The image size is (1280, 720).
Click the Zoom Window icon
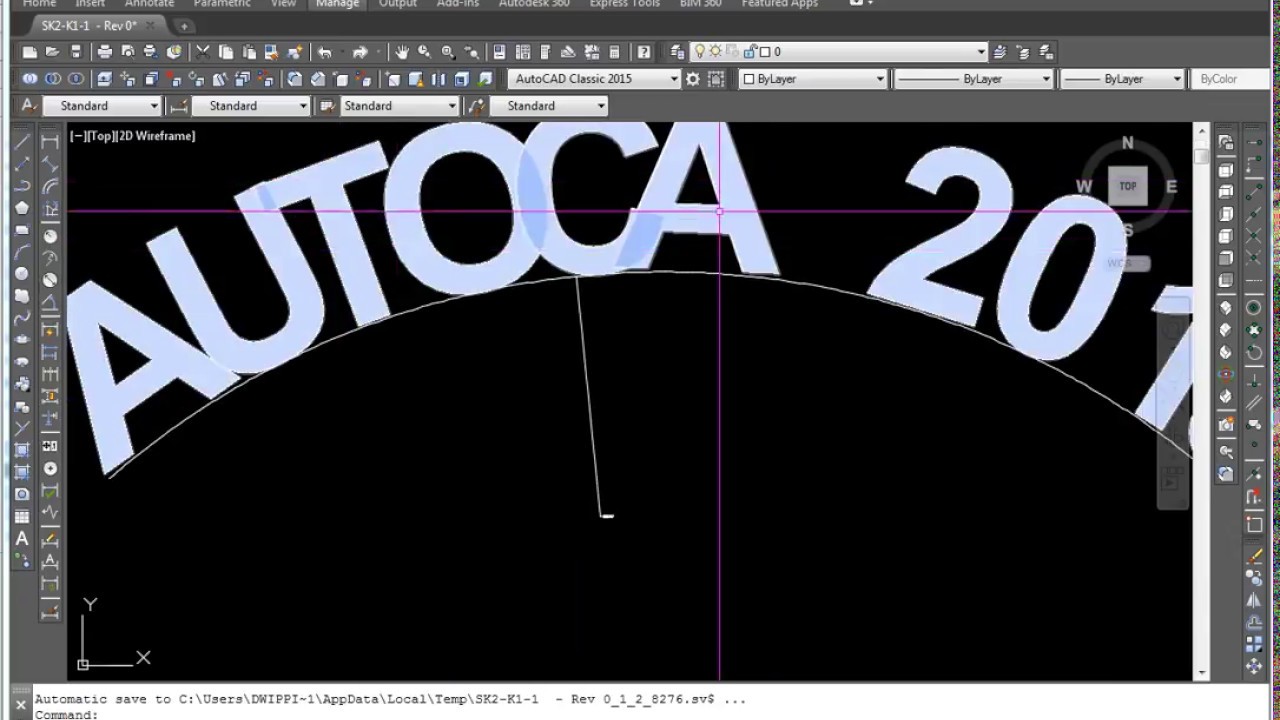[448, 52]
